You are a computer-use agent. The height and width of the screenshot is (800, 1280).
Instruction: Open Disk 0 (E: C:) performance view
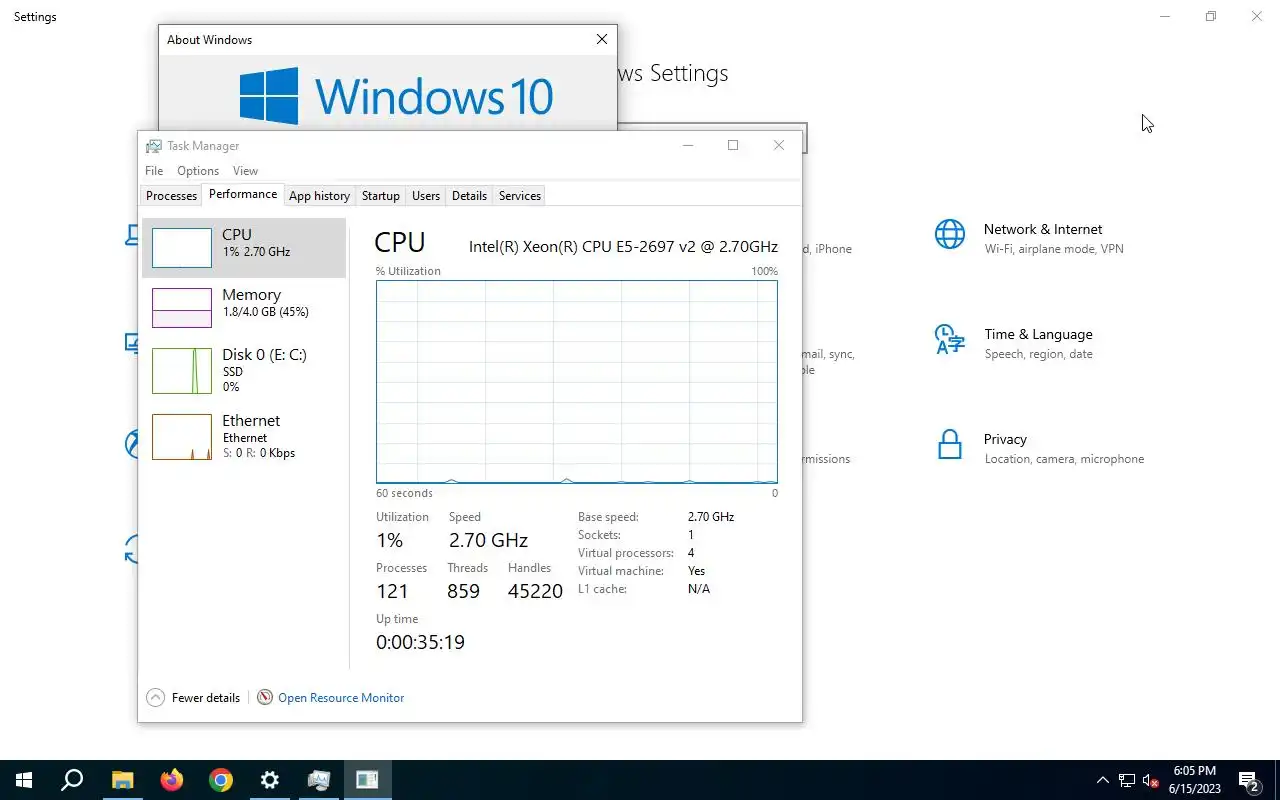244,370
